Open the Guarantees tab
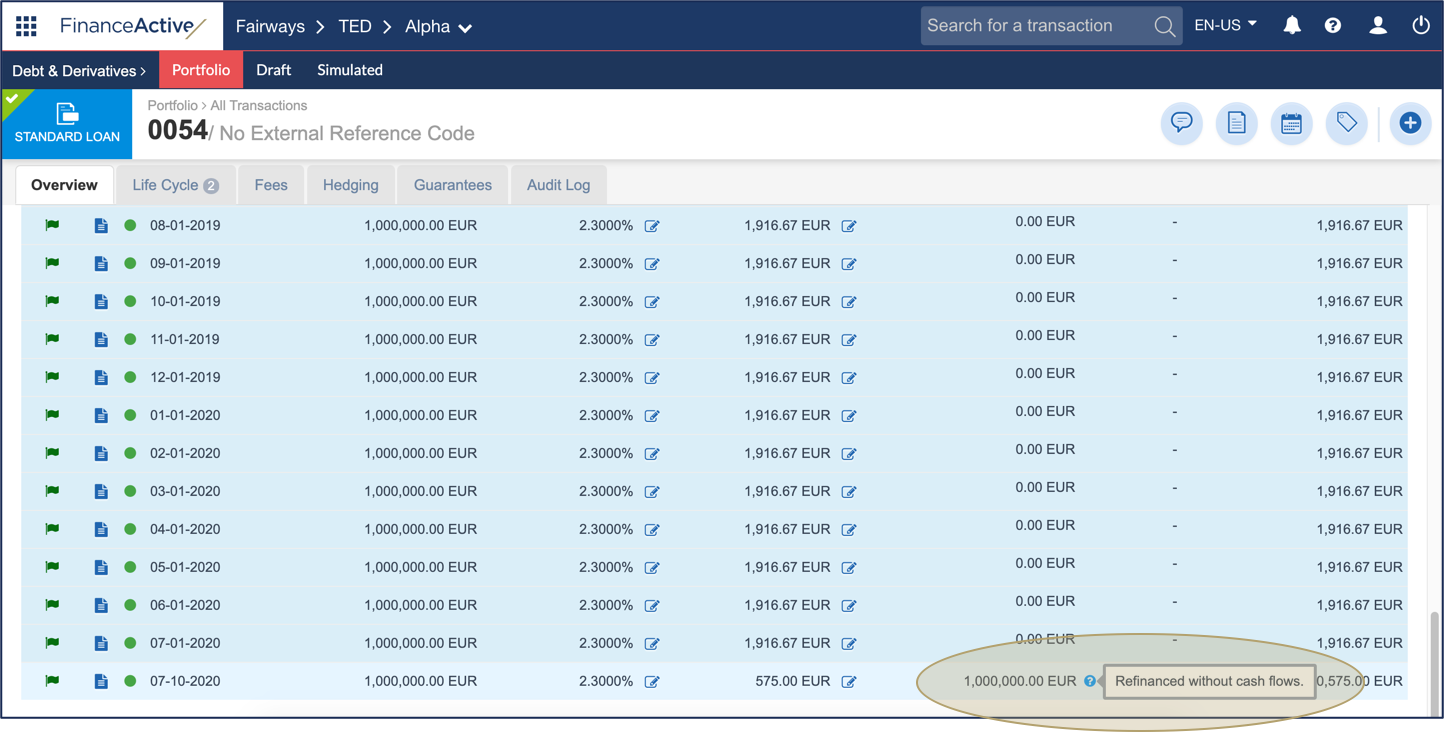Image resolution: width=1444 pixels, height=732 pixels. click(x=453, y=185)
